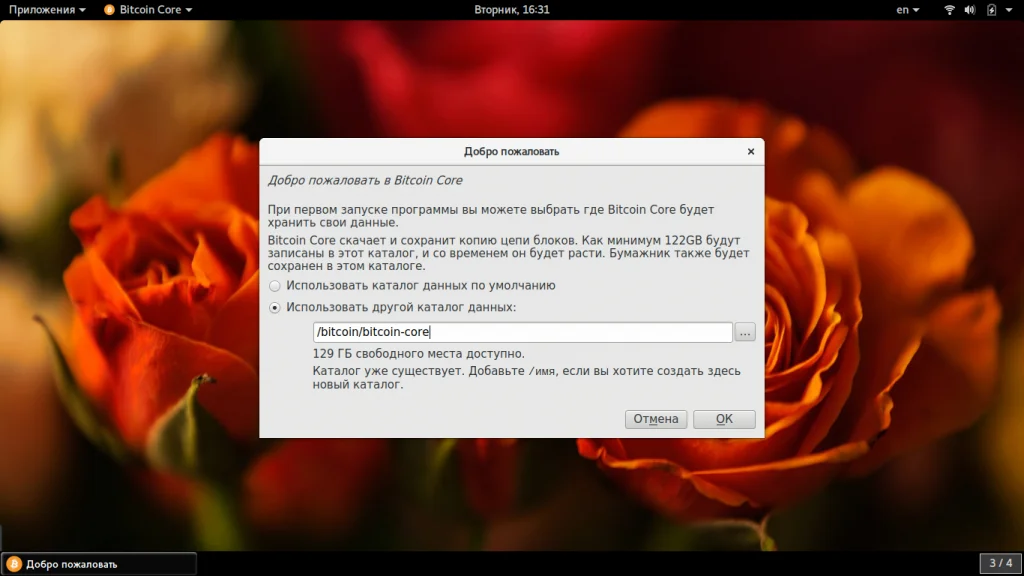The image size is (1024, 576).
Task: Click the volume speaker icon
Action: (970, 10)
